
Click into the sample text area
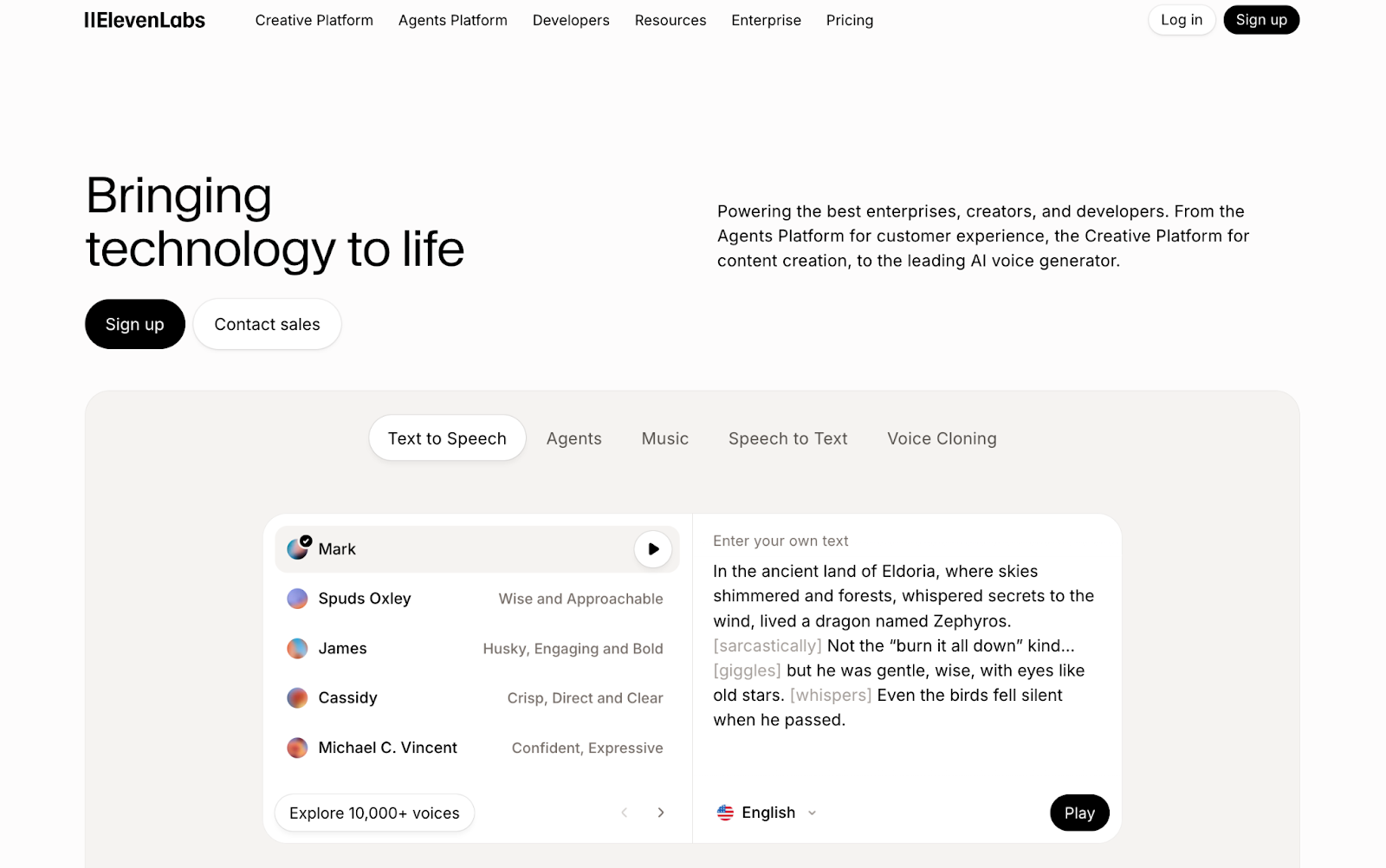905,645
